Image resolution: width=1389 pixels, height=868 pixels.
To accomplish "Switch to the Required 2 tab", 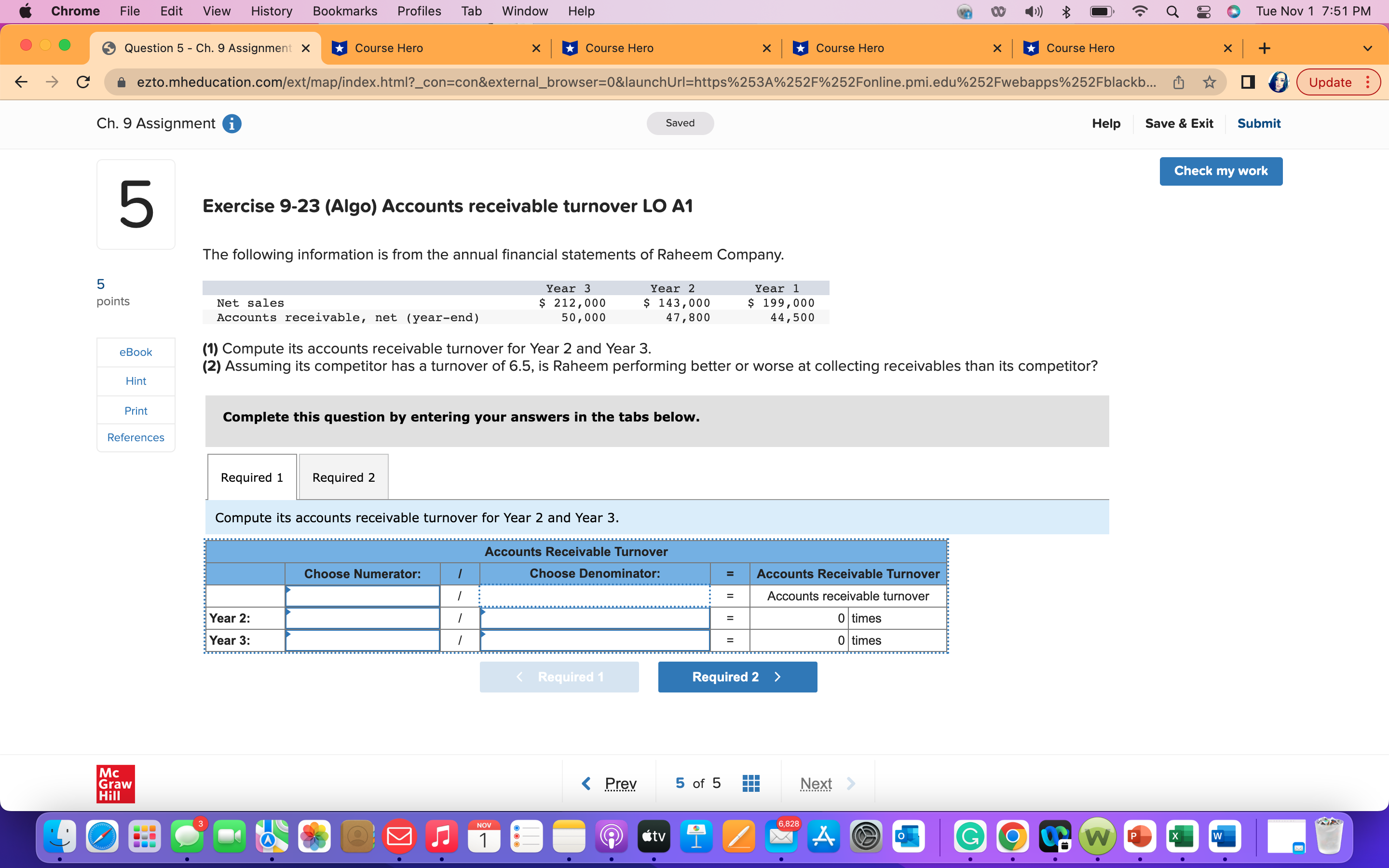I will [x=343, y=477].
